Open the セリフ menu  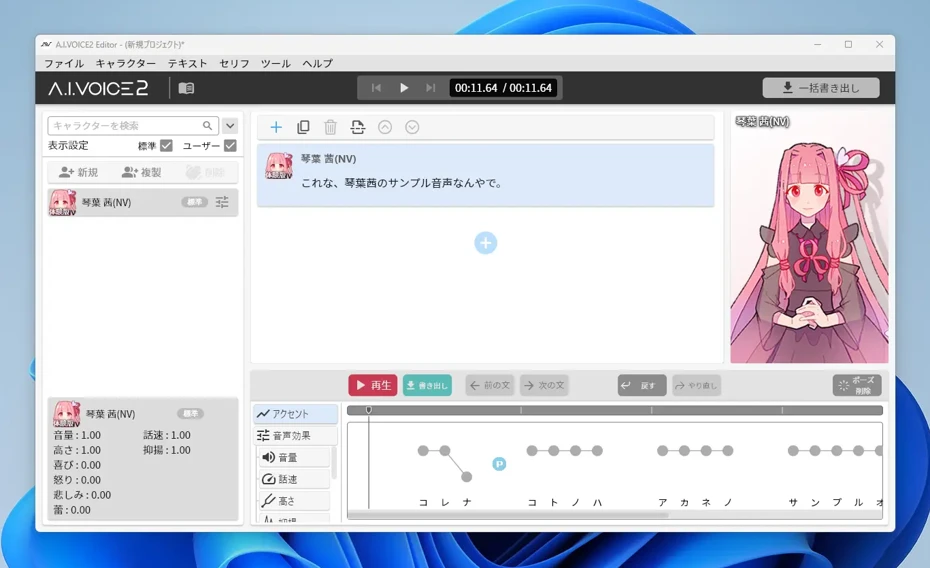[x=234, y=63]
